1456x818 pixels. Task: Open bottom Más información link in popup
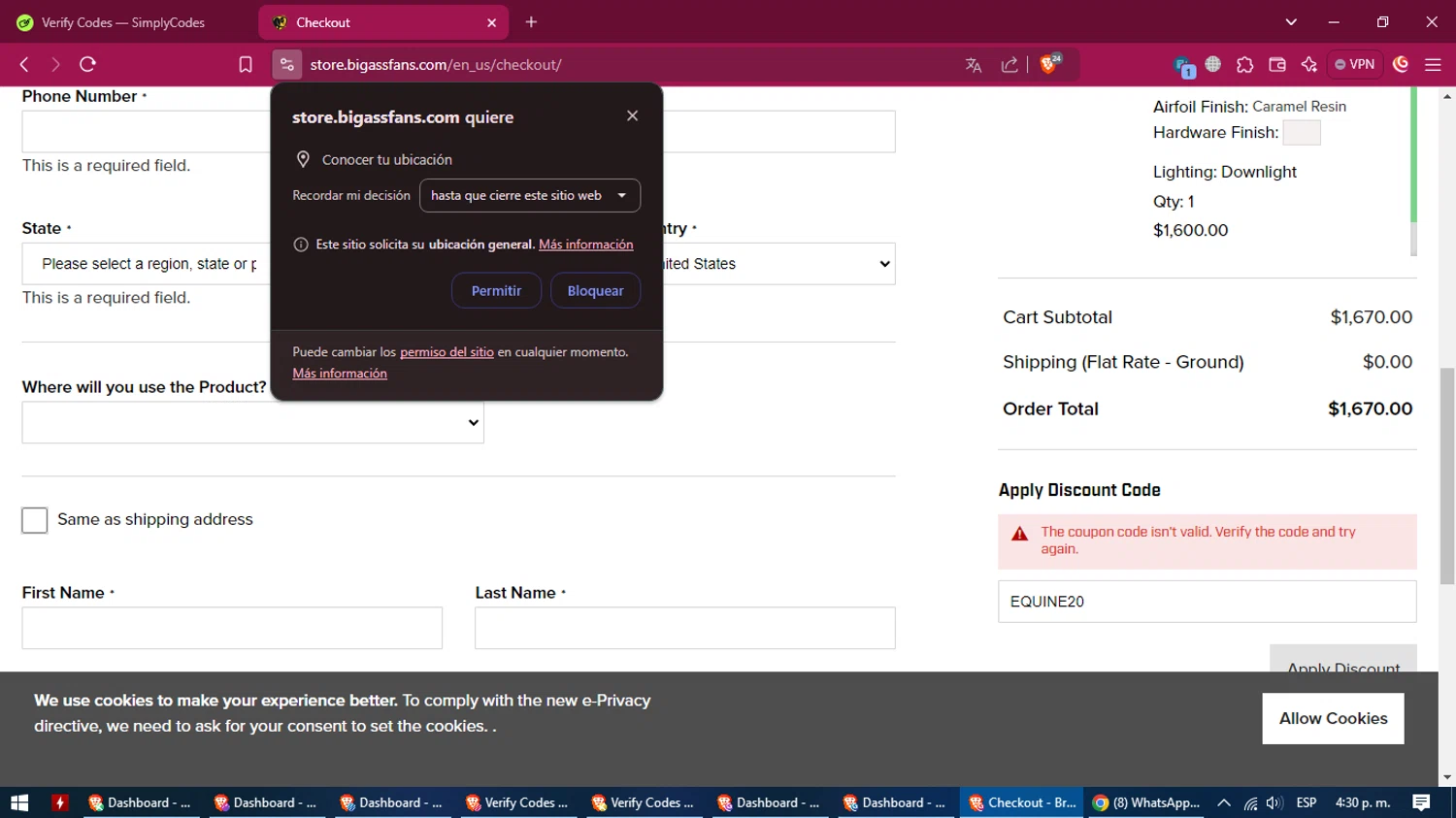340,374
